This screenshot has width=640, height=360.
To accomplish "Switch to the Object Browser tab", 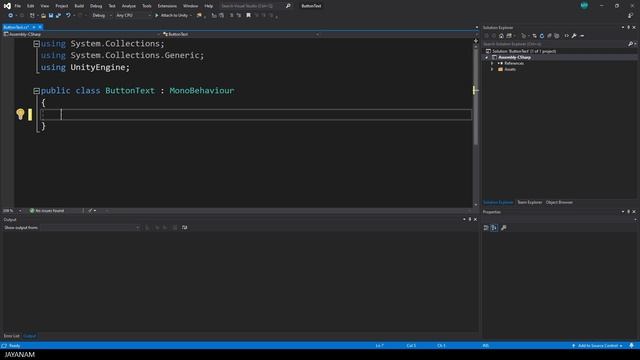I will pyautogui.click(x=559, y=202).
